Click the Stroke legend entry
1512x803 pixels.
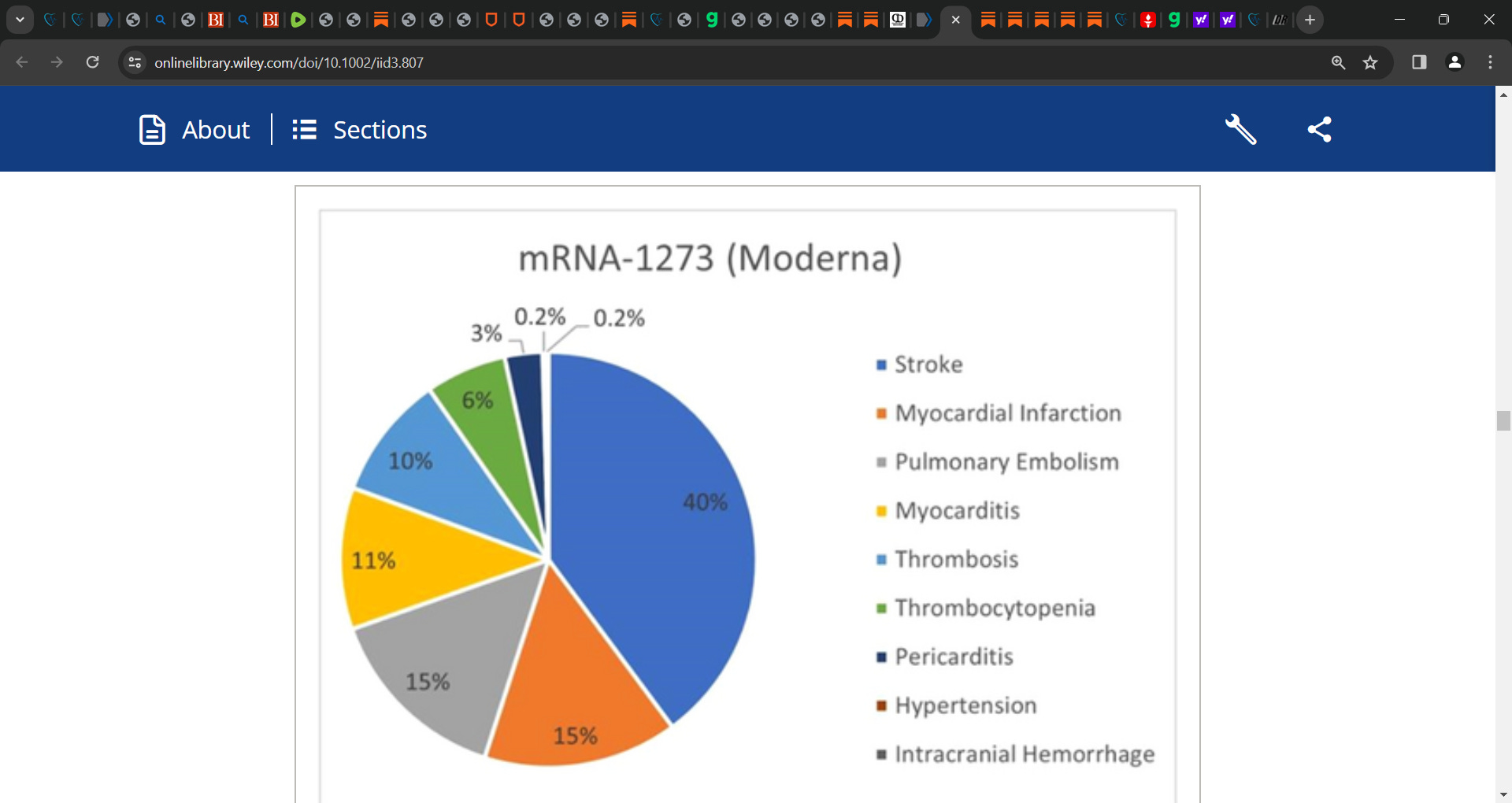[920, 364]
